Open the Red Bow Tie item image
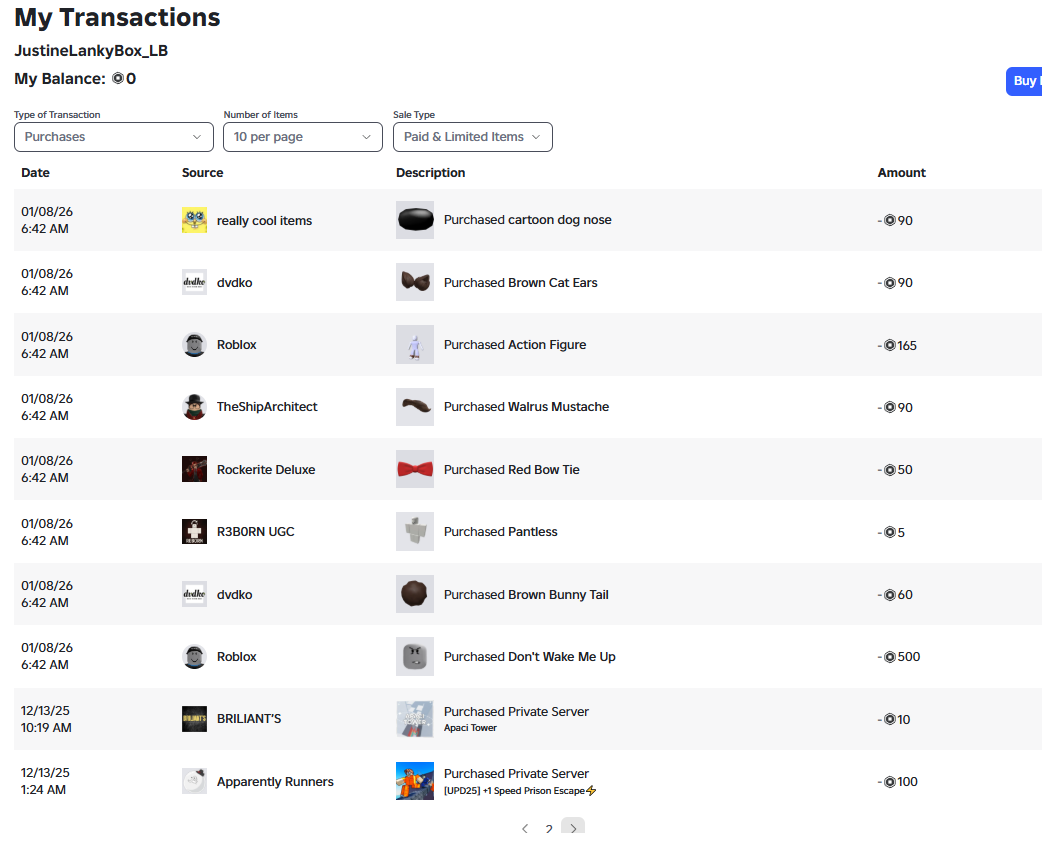This screenshot has width=1042, height=852. point(415,469)
